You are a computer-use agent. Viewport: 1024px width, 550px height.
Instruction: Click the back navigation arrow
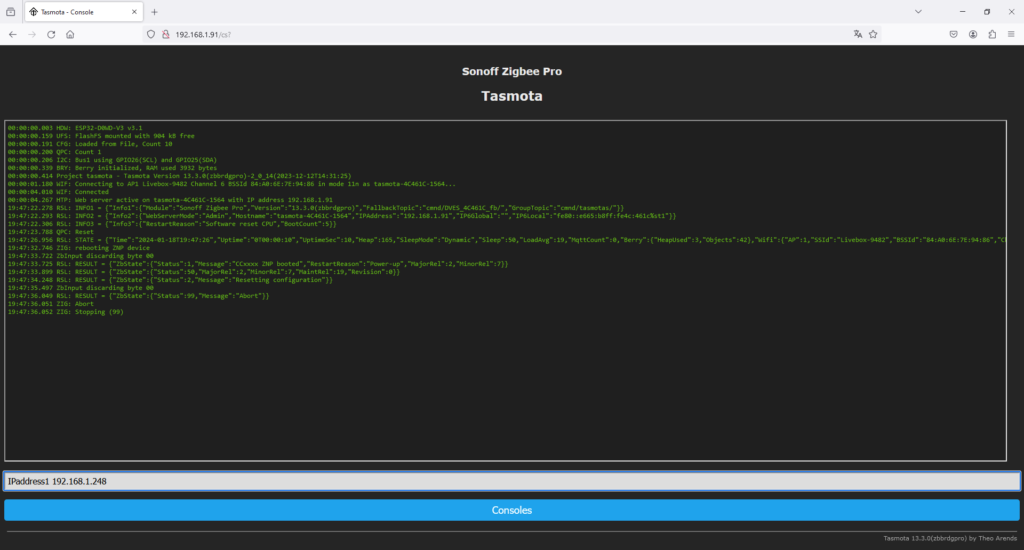click(x=12, y=33)
